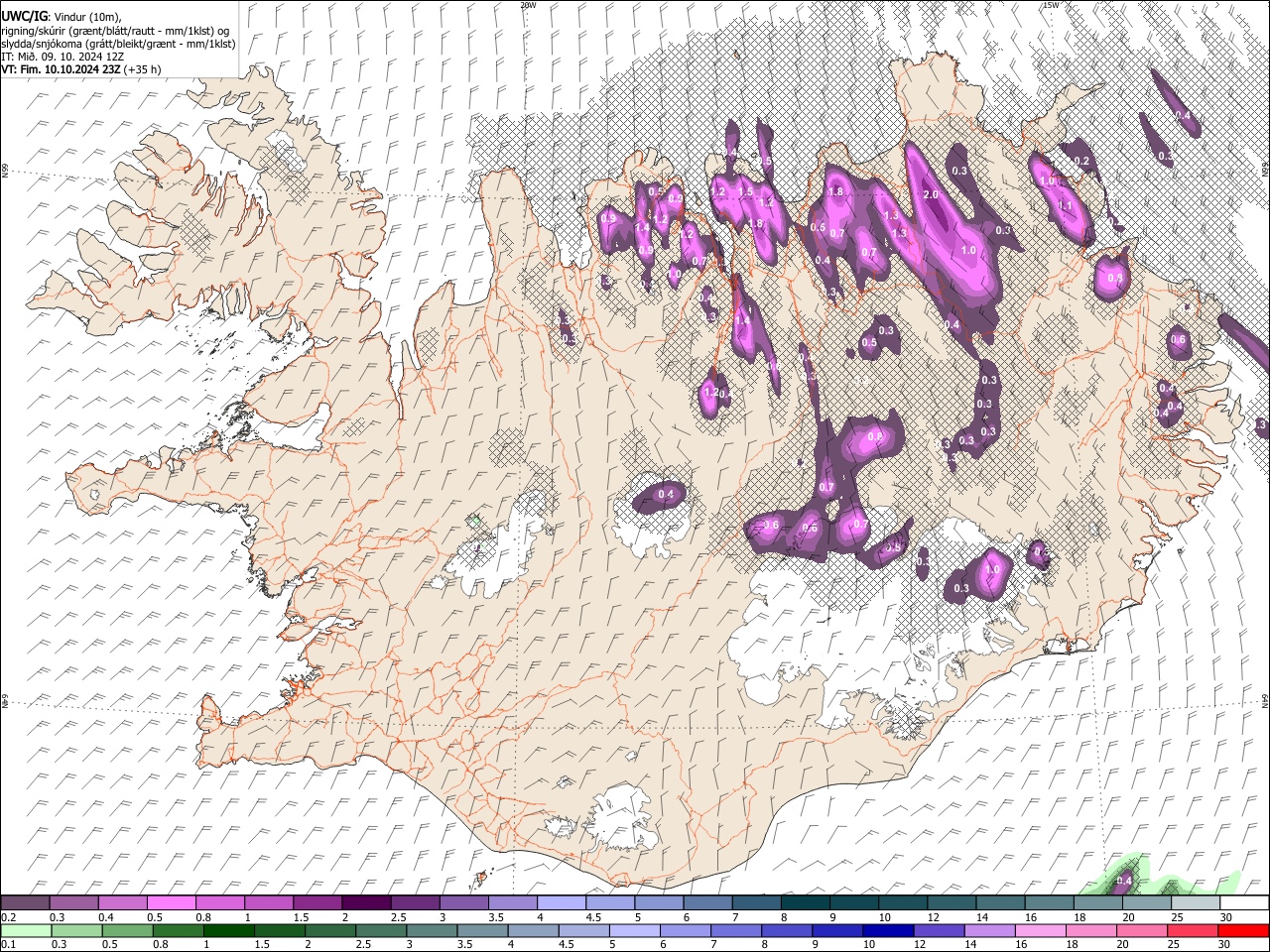This screenshot has height=952, width=1270.
Task: Click the snow legend swatch between 18 and 20
Action: pos(1096,903)
